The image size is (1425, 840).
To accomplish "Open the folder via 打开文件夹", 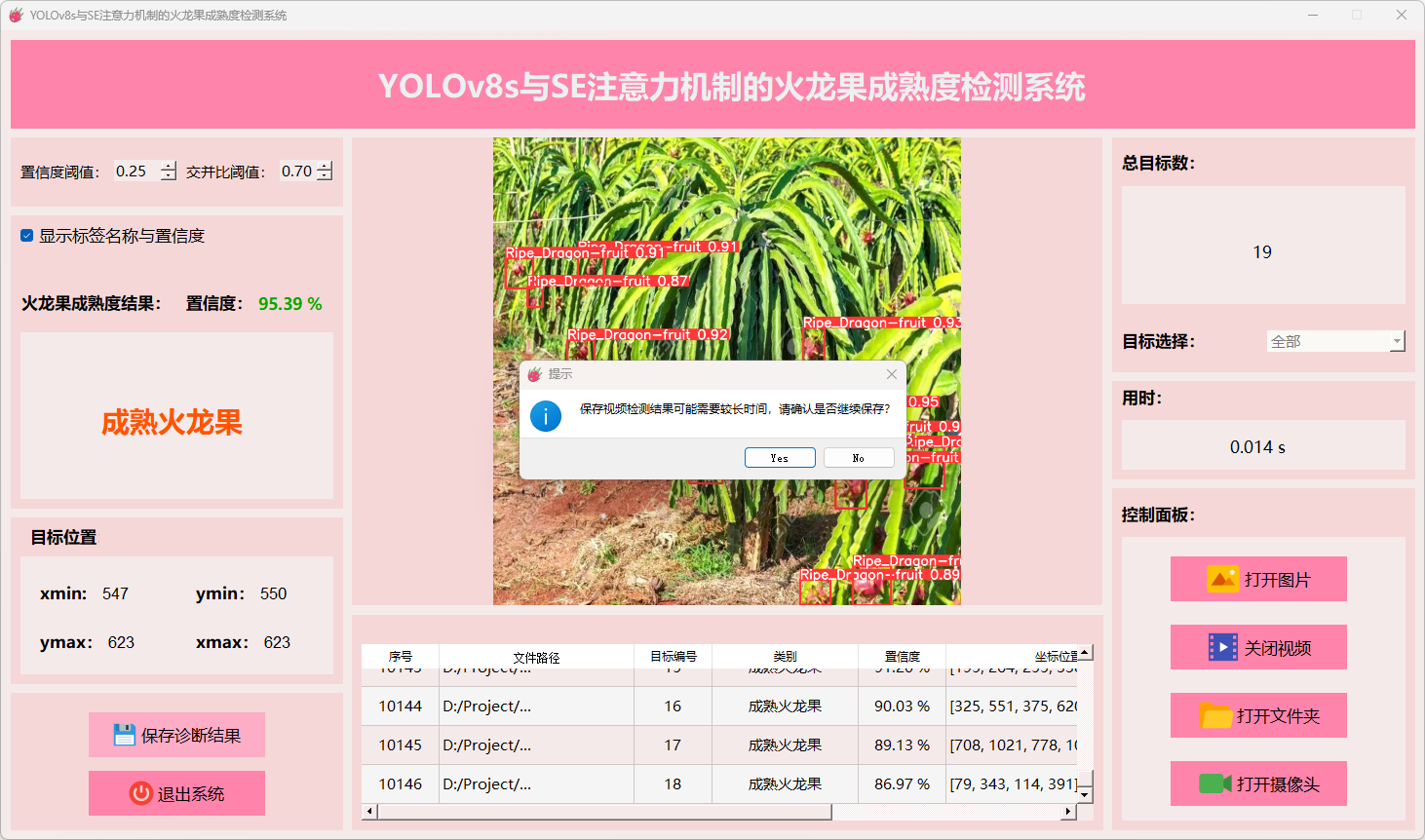I will point(1258,715).
